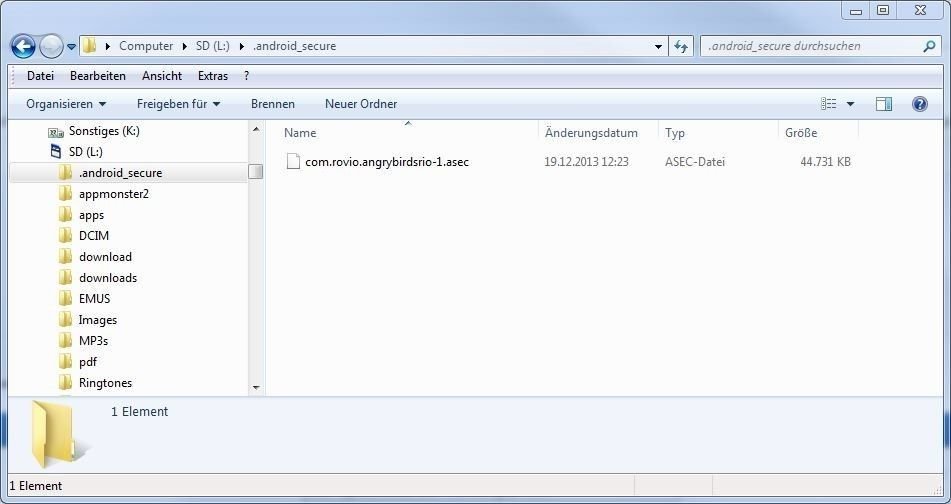Image resolution: width=951 pixels, height=504 pixels.
Task: Click the folder icon in the address bar
Action: 89,46
